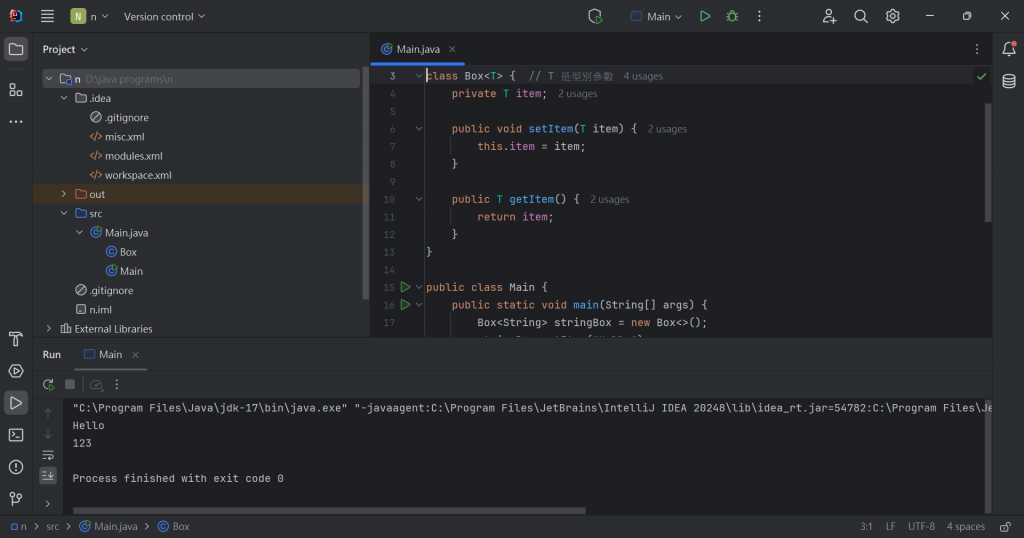Click the Run Main green play button
This screenshot has height=538, width=1024.
705,16
